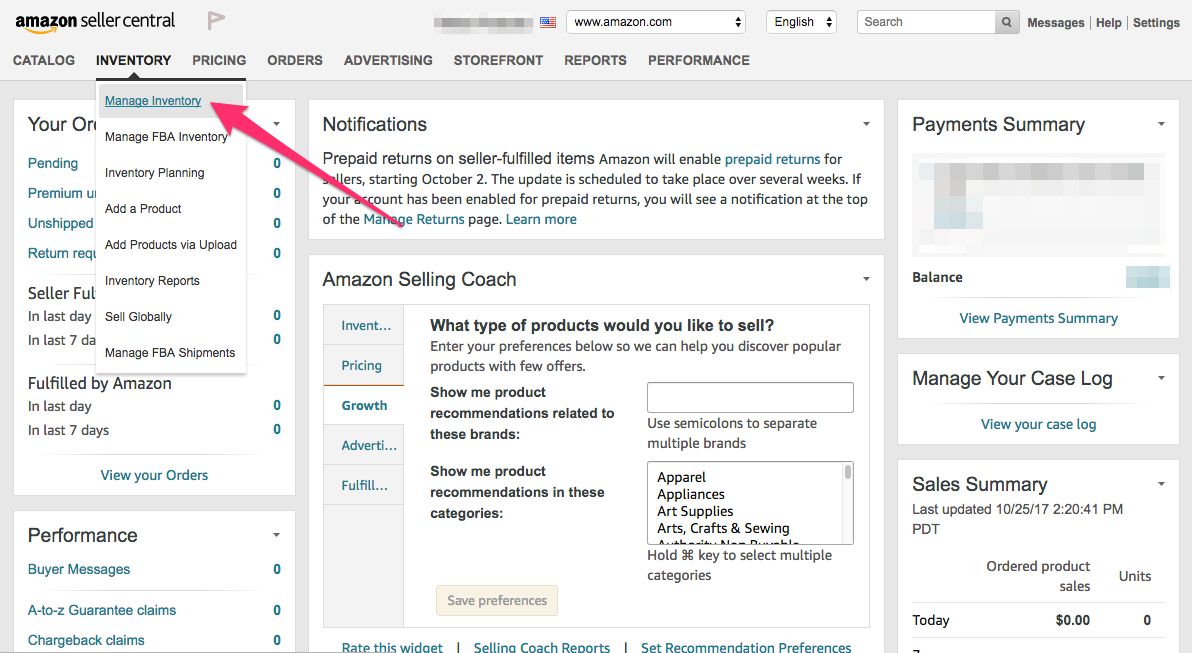Image resolution: width=1192 pixels, height=653 pixels.
Task: Collapse the Your Orders widget arrow
Action: coord(277,123)
